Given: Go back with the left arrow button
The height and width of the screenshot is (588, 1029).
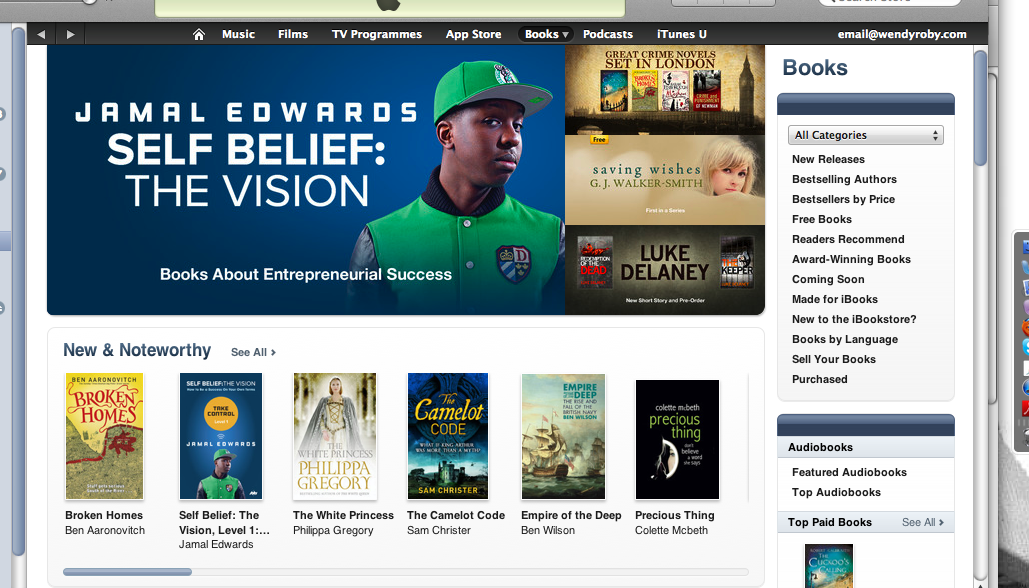Looking at the screenshot, I should (x=41, y=34).
